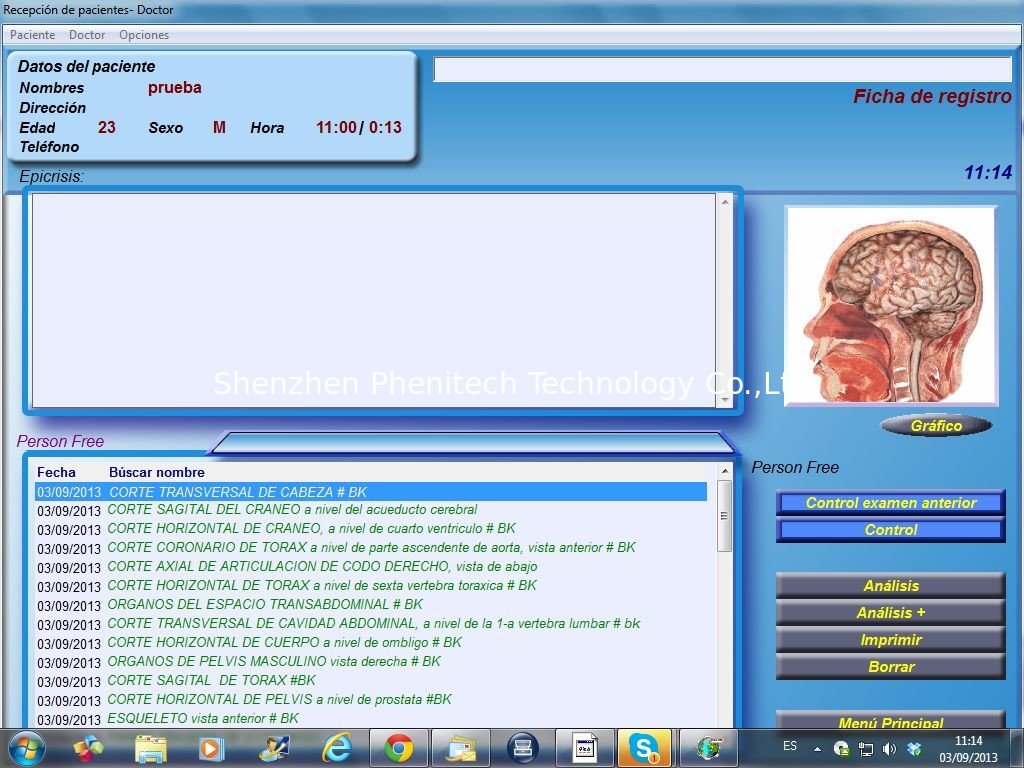The image size is (1024, 768).
Task: Switch to the globe application in taskbar
Action: click(x=709, y=748)
